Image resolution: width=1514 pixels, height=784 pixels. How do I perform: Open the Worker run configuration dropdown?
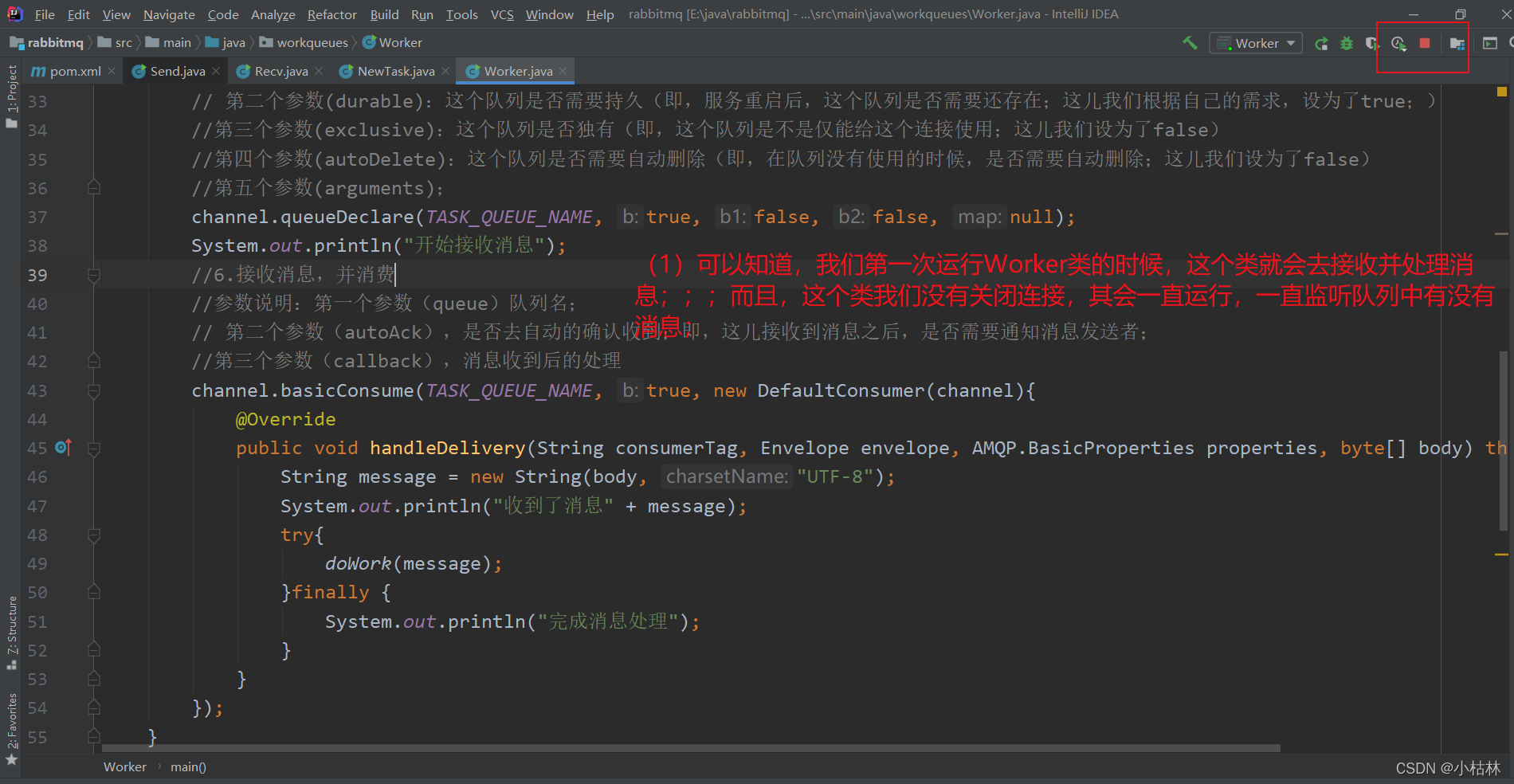tap(1256, 43)
